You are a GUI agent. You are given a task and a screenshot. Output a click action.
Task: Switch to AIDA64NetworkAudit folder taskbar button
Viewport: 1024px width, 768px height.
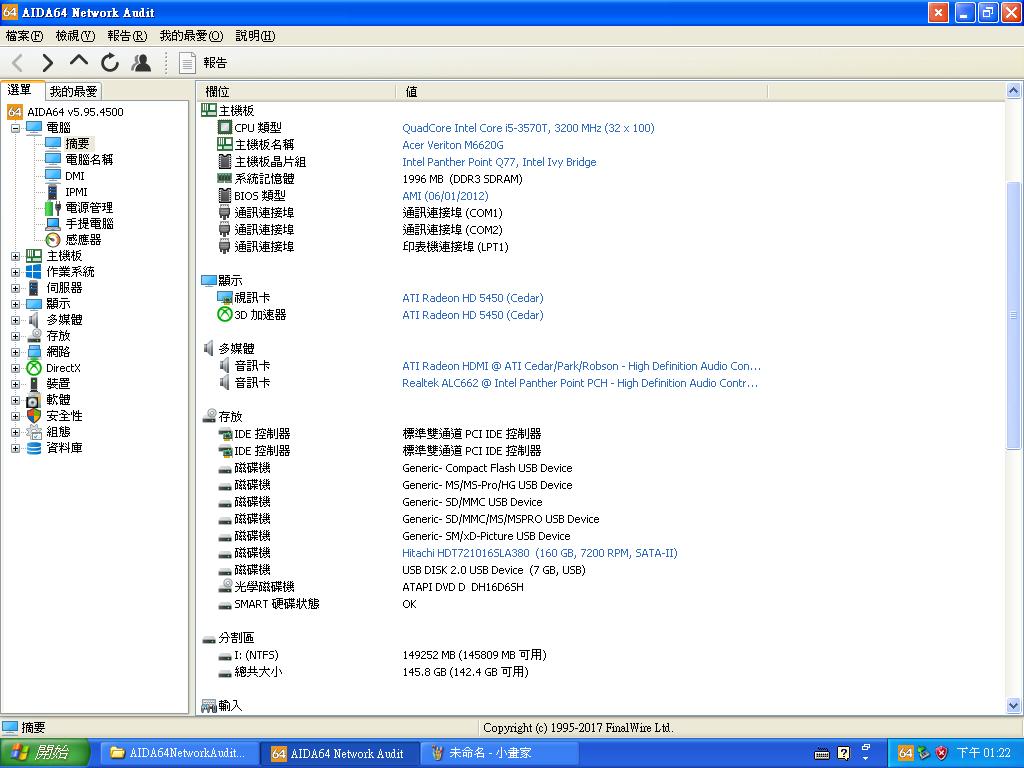coord(178,753)
